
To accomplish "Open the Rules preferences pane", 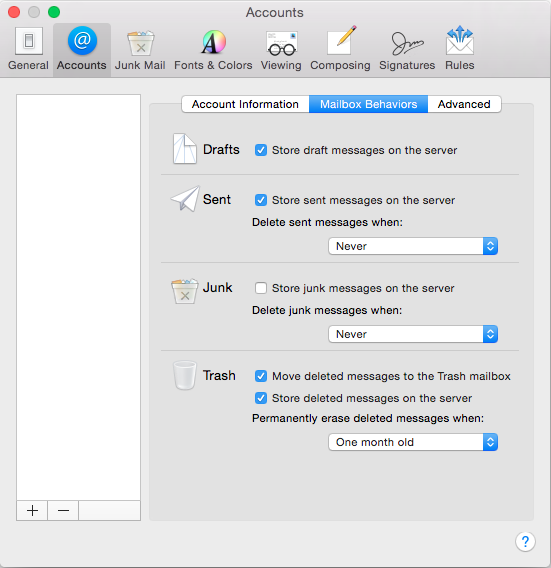I will click(x=460, y=49).
